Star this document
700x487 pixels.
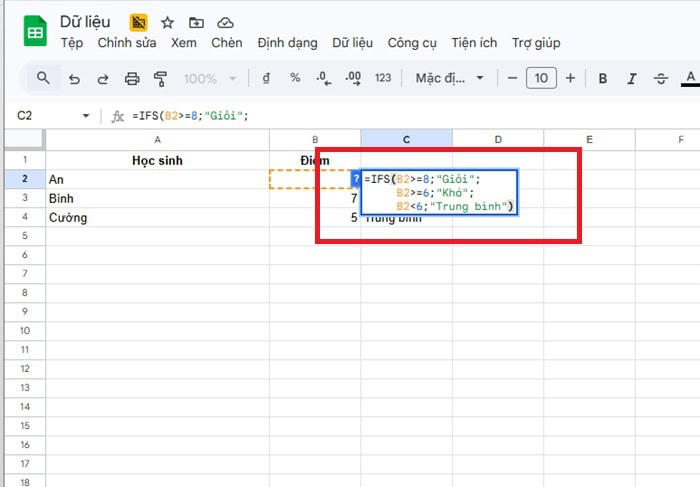click(167, 22)
